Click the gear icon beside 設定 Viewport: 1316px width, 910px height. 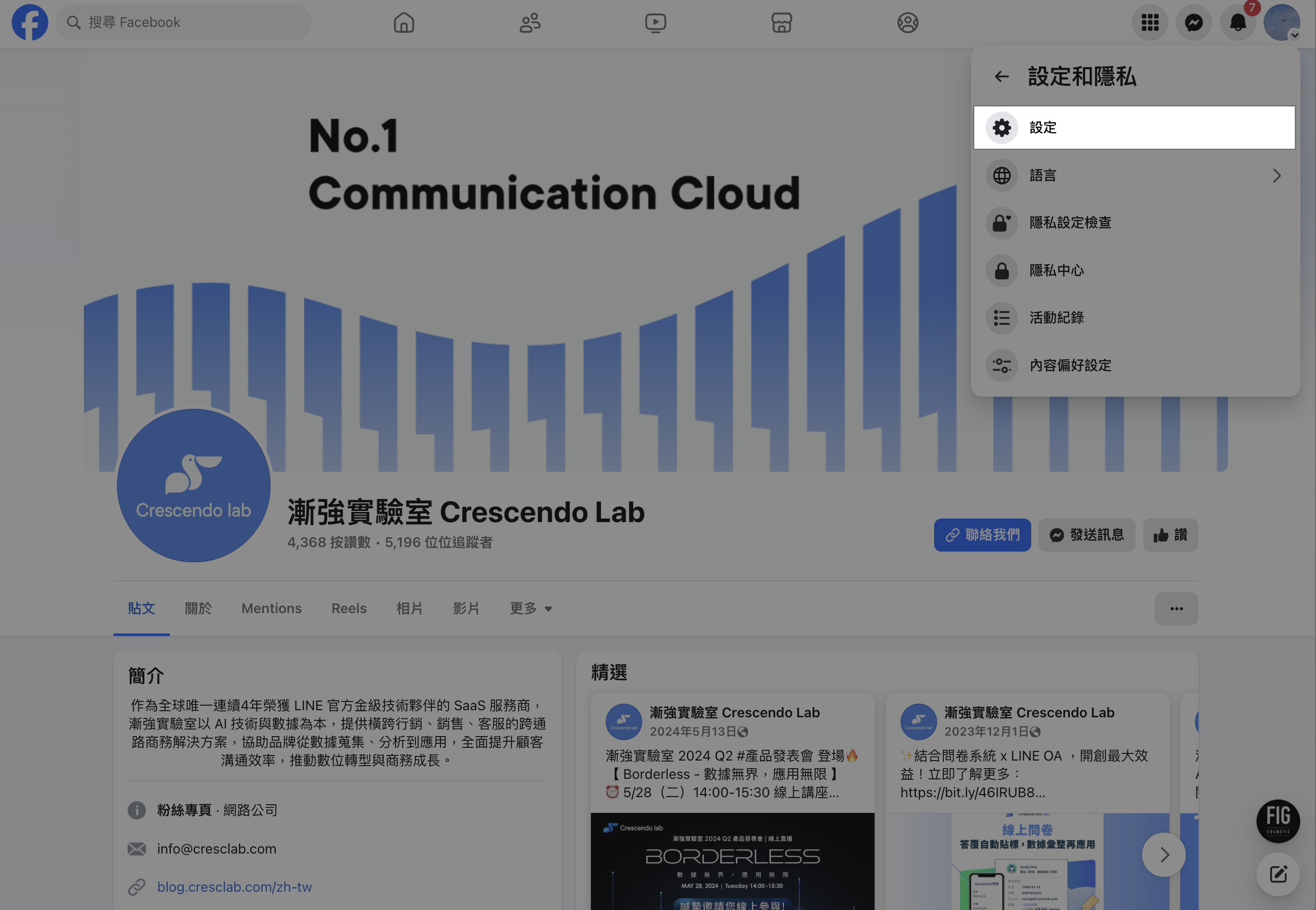click(1002, 128)
